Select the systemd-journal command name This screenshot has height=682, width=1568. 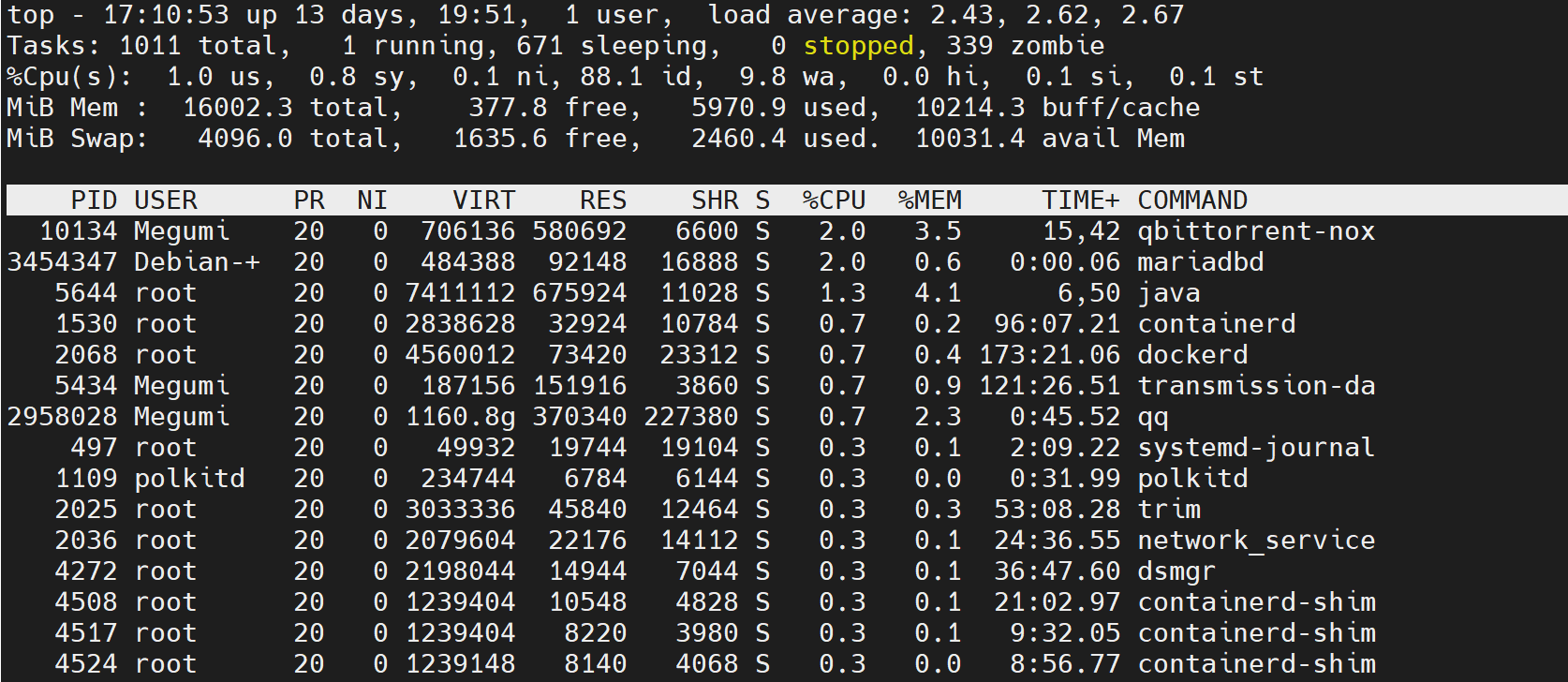coord(1256,448)
